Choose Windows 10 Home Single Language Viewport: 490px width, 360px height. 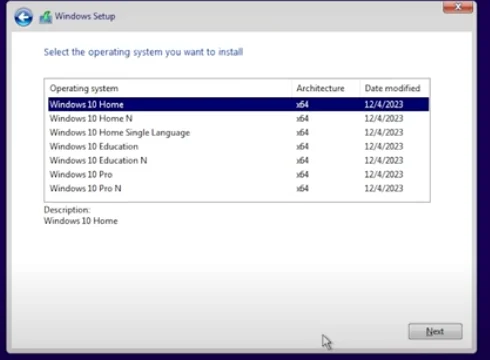click(x=238, y=132)
